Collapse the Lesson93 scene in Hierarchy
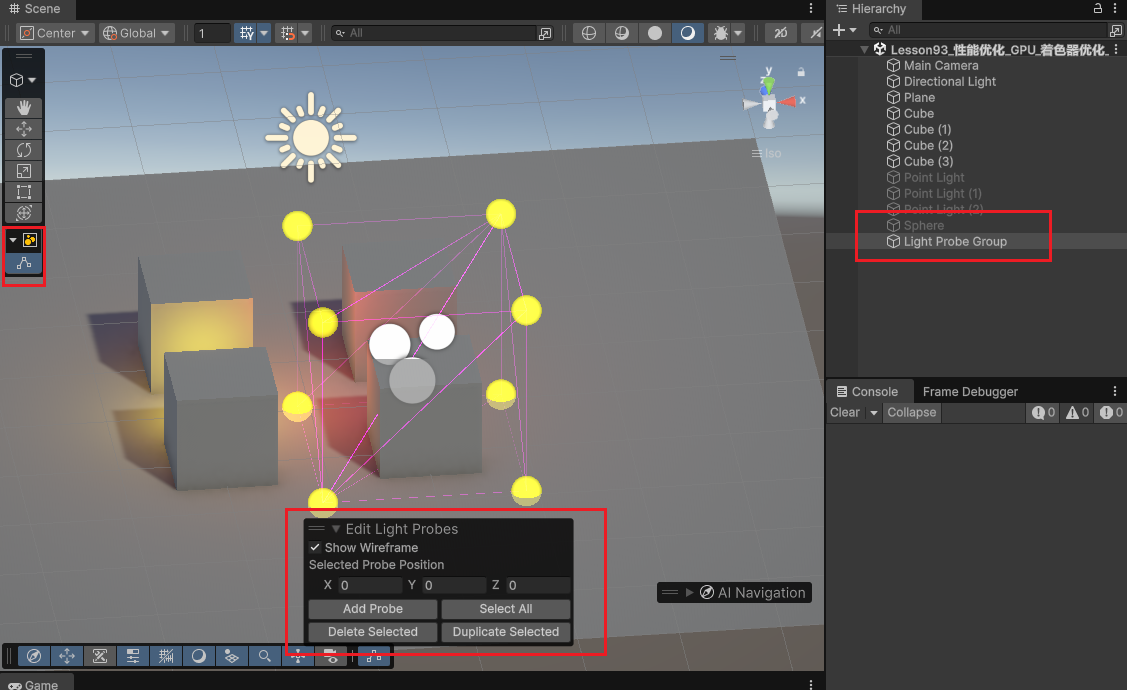The image size is (1127, 690). point(865,50)
